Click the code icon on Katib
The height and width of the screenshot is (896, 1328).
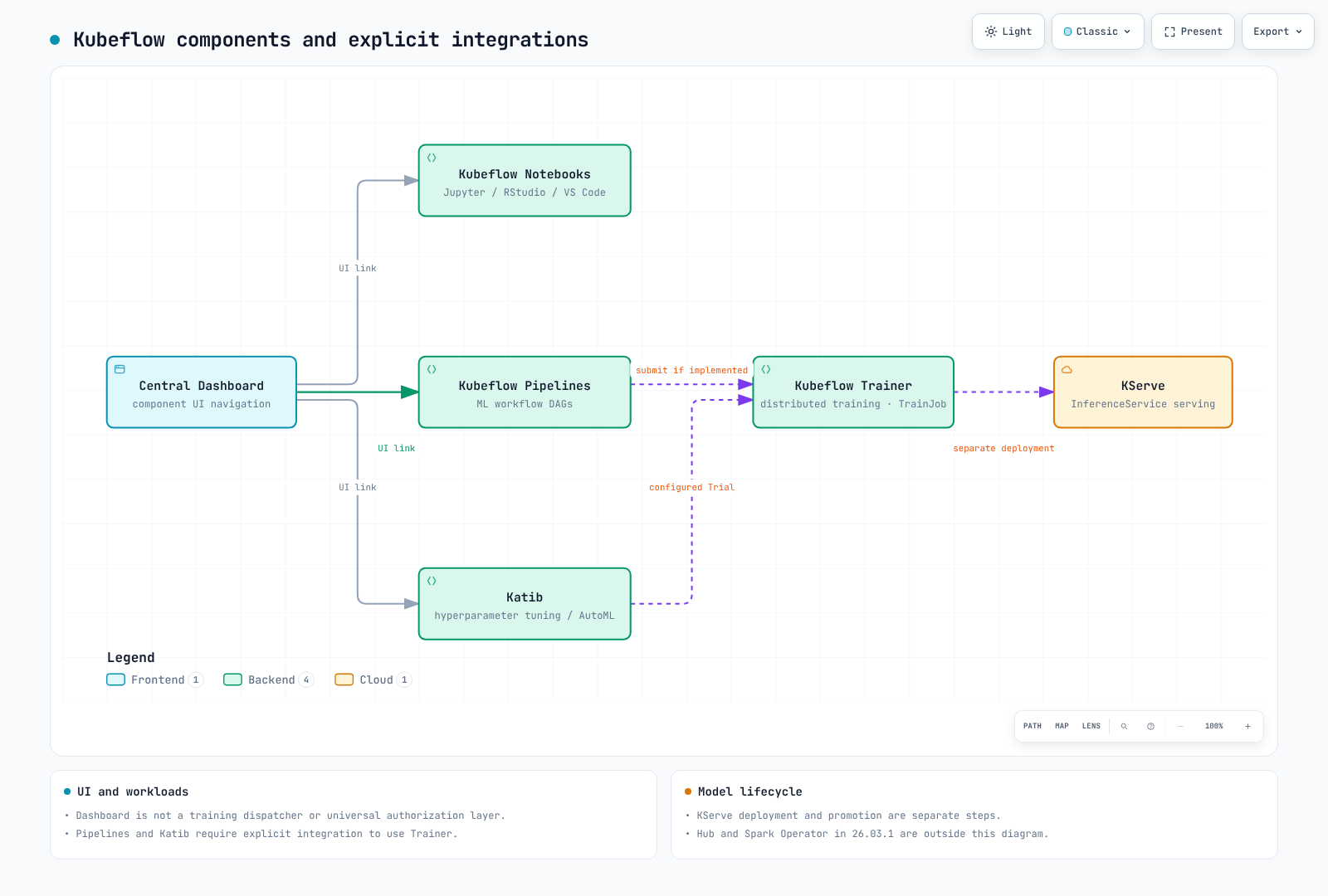click(432, 581)
